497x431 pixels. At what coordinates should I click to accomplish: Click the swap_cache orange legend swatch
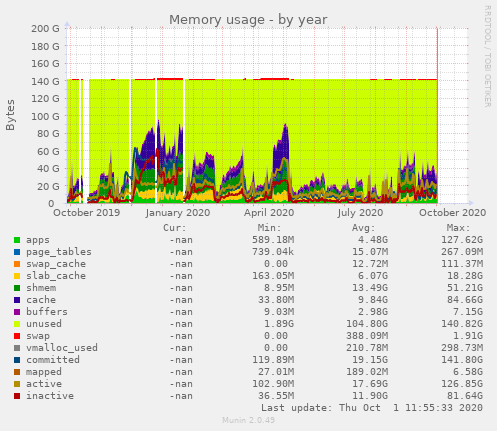(17, 264)
